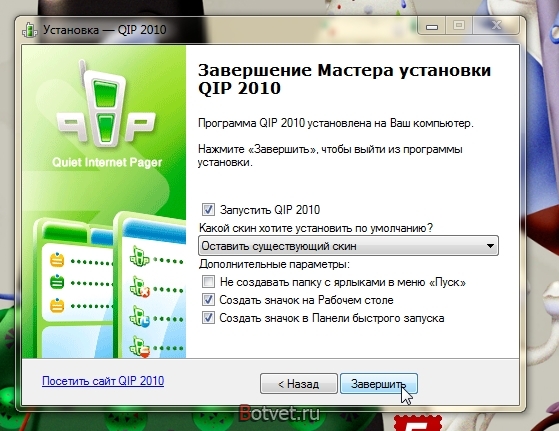
Task: Click the "Завершить" button
Action: point(379,384)
